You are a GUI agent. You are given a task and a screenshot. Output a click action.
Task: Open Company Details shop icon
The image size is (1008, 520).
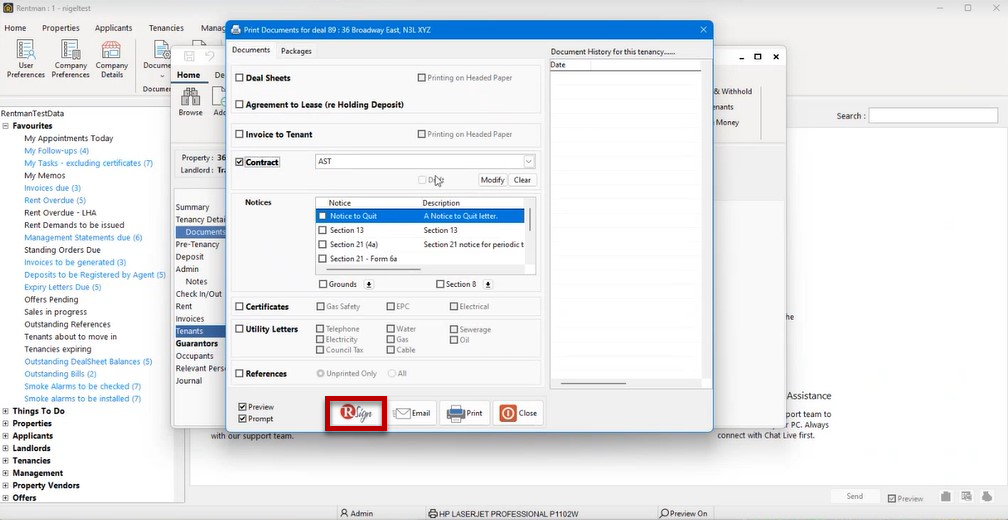click(x=111, y=59)
